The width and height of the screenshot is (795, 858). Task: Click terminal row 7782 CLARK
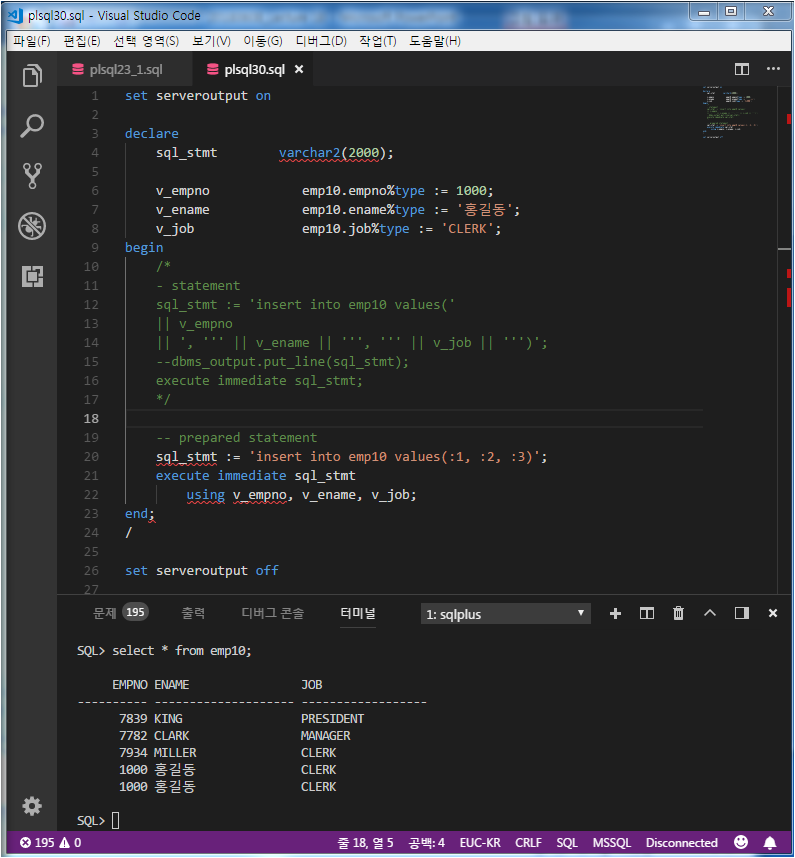point(234,735)
